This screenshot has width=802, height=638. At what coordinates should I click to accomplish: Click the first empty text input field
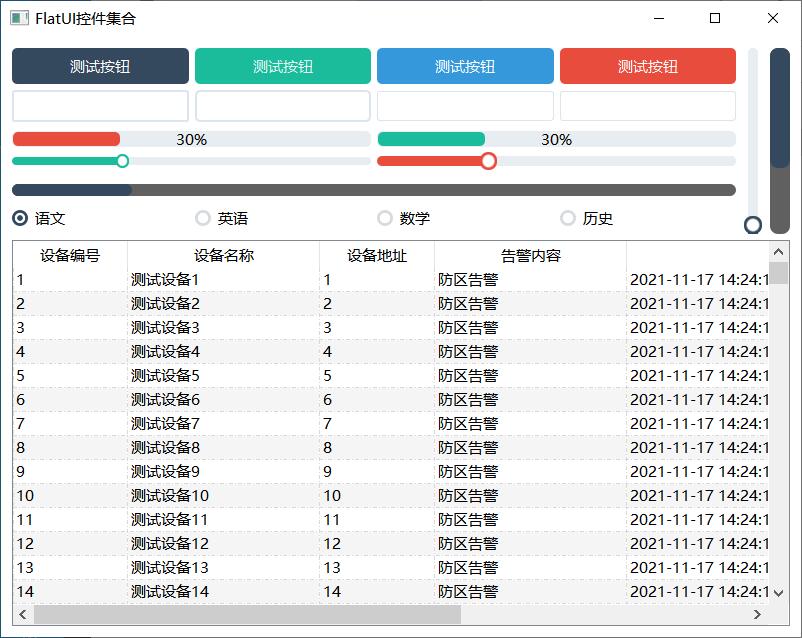(x=100, y=106)
